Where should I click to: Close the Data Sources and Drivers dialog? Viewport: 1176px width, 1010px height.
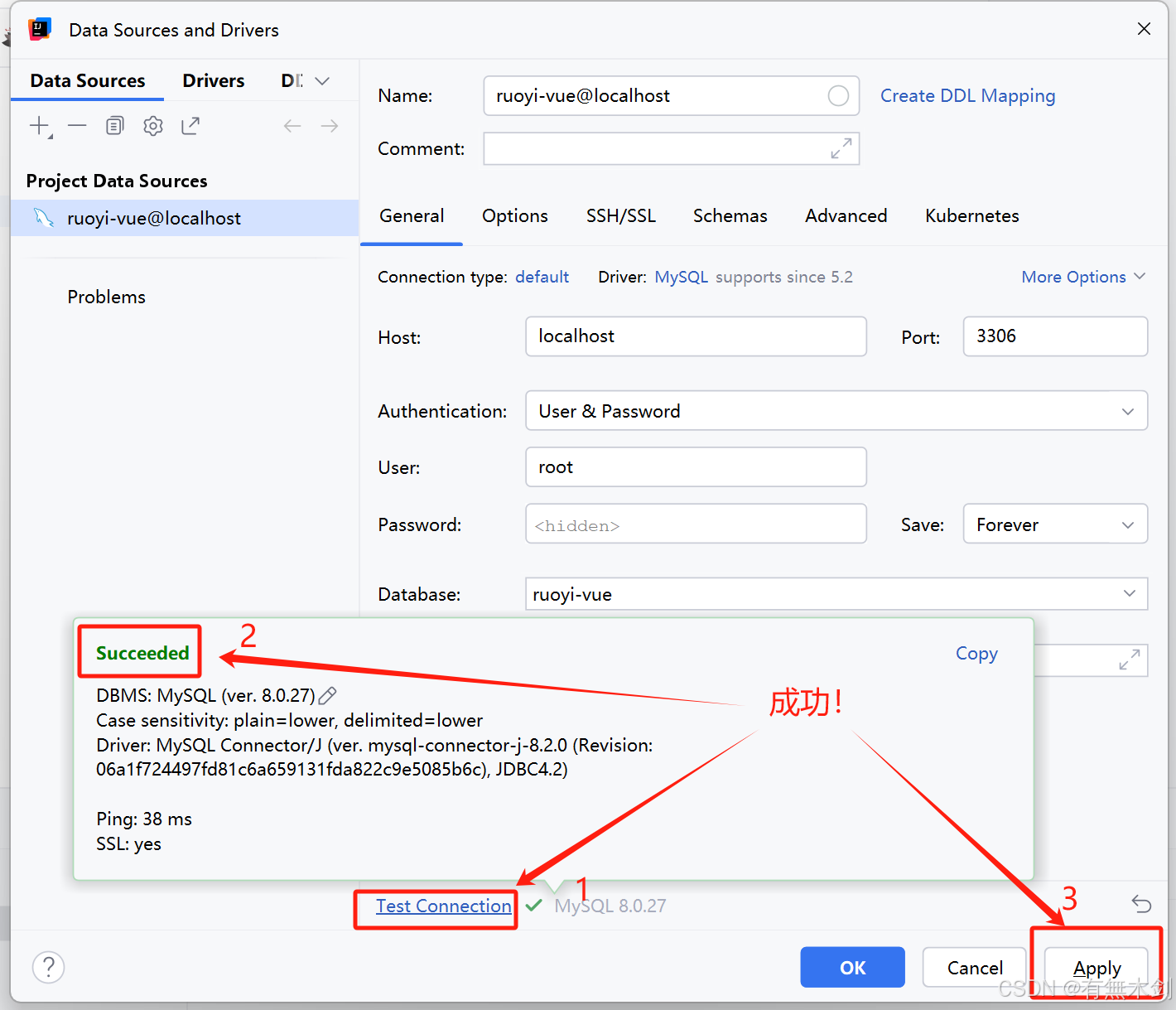point(1144,29)
